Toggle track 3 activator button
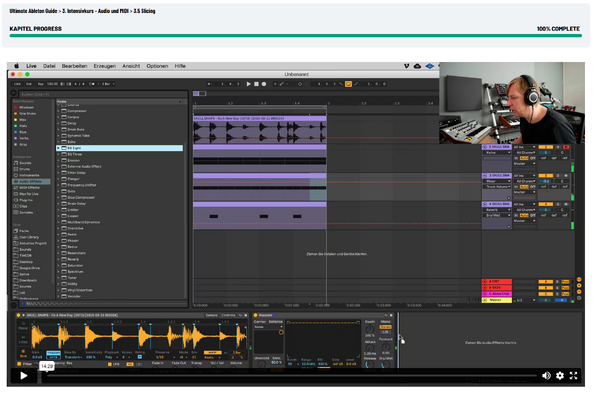The height and width of the screenshot is (400, 595). tap(546, 176)
